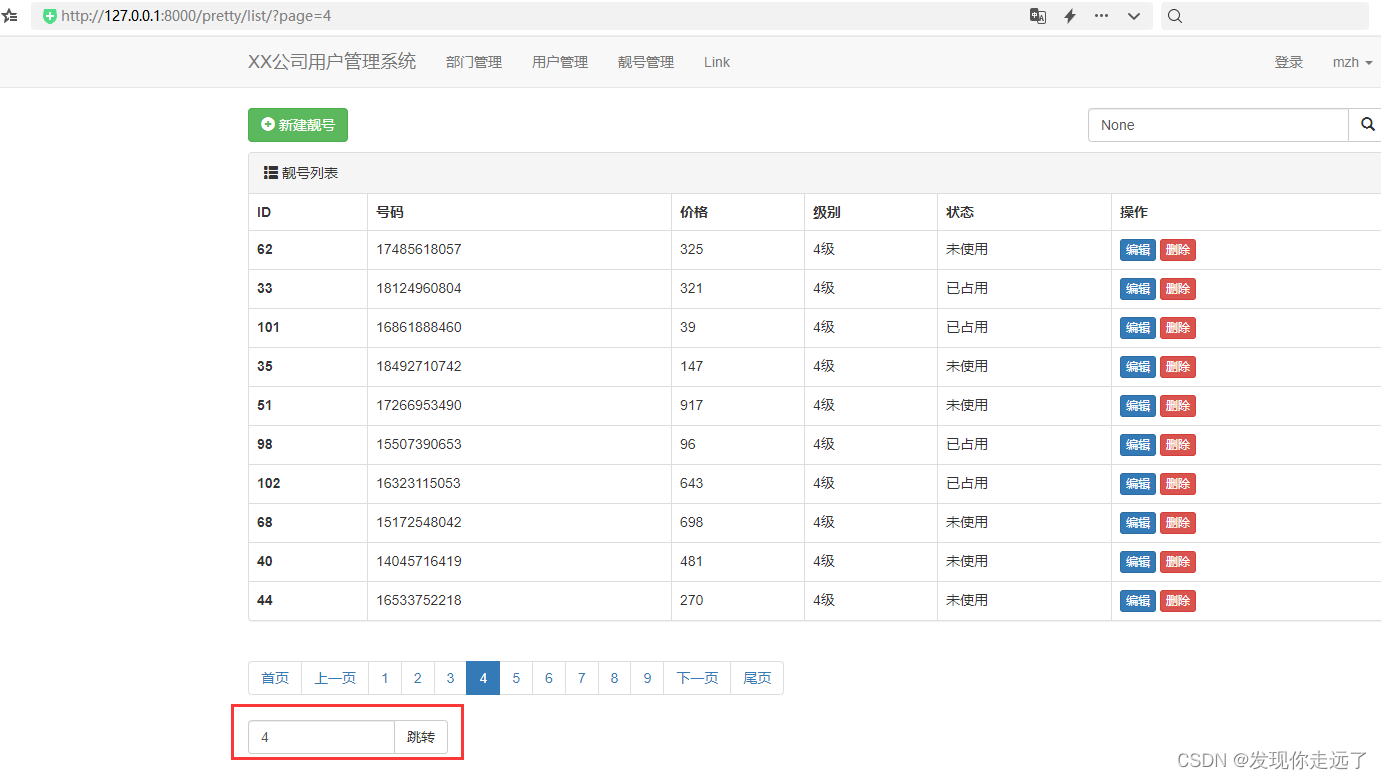Click 编辑 for ID 62
The width and height of the screenshot is (1381, 779).
pyautogui.click(x=1138, y=250)
